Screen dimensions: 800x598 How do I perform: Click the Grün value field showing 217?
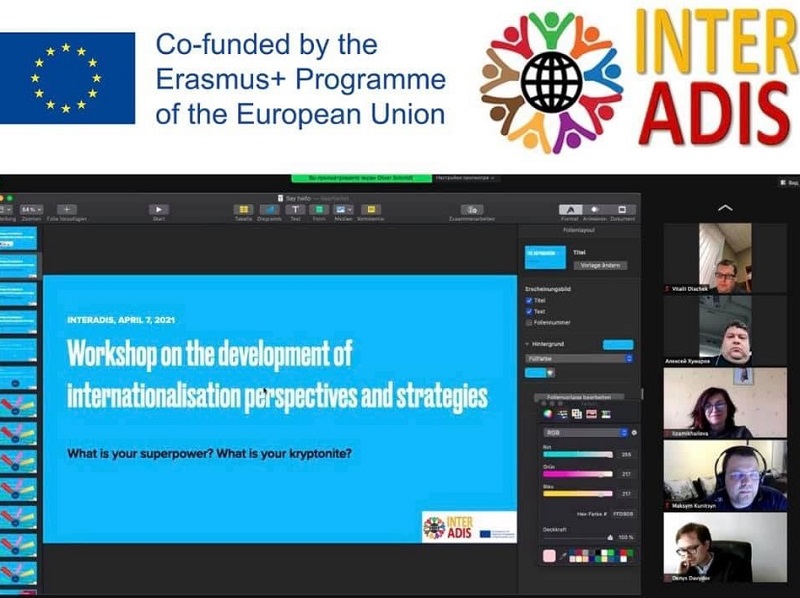(x=626, y=474)
